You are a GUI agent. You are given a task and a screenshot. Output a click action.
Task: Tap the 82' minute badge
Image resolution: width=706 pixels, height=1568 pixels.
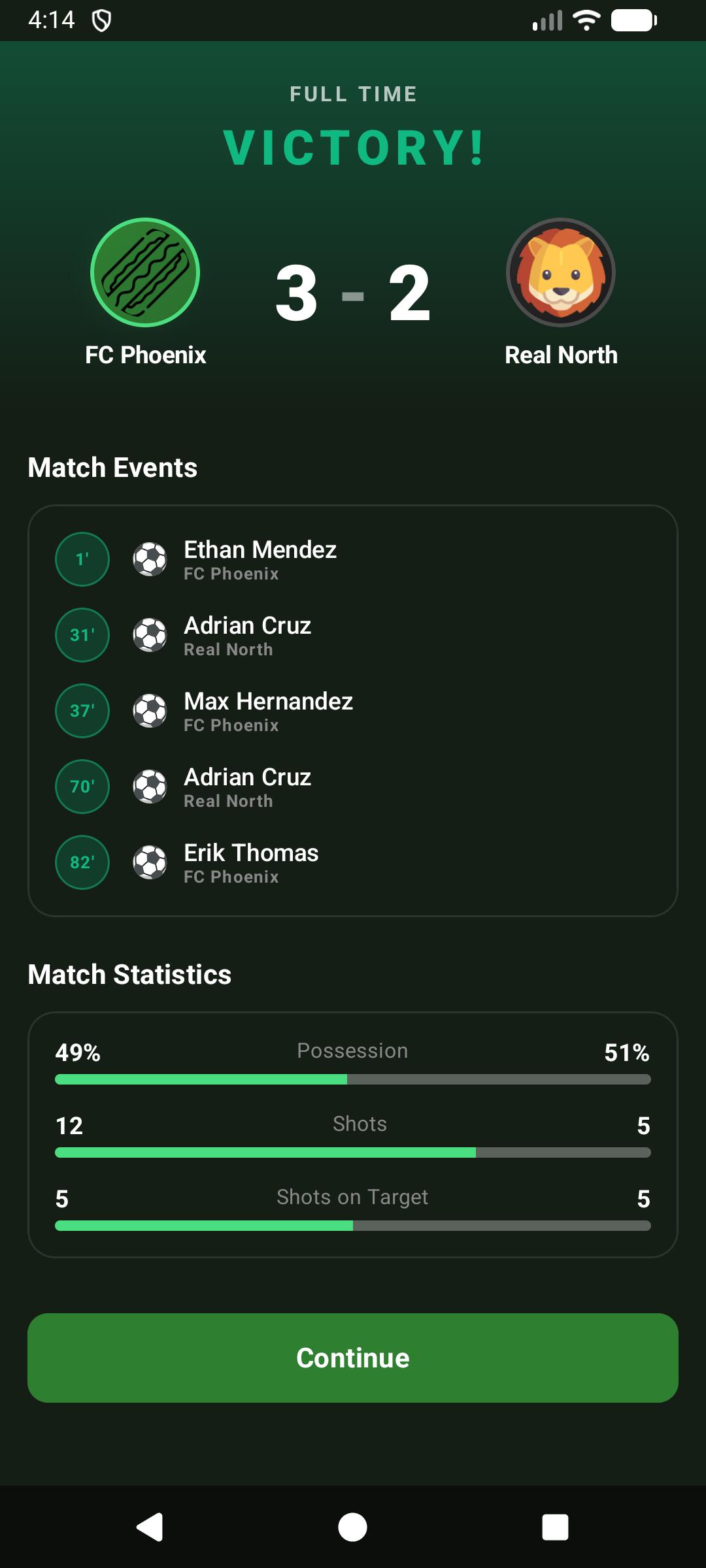(x=81, y=862)
